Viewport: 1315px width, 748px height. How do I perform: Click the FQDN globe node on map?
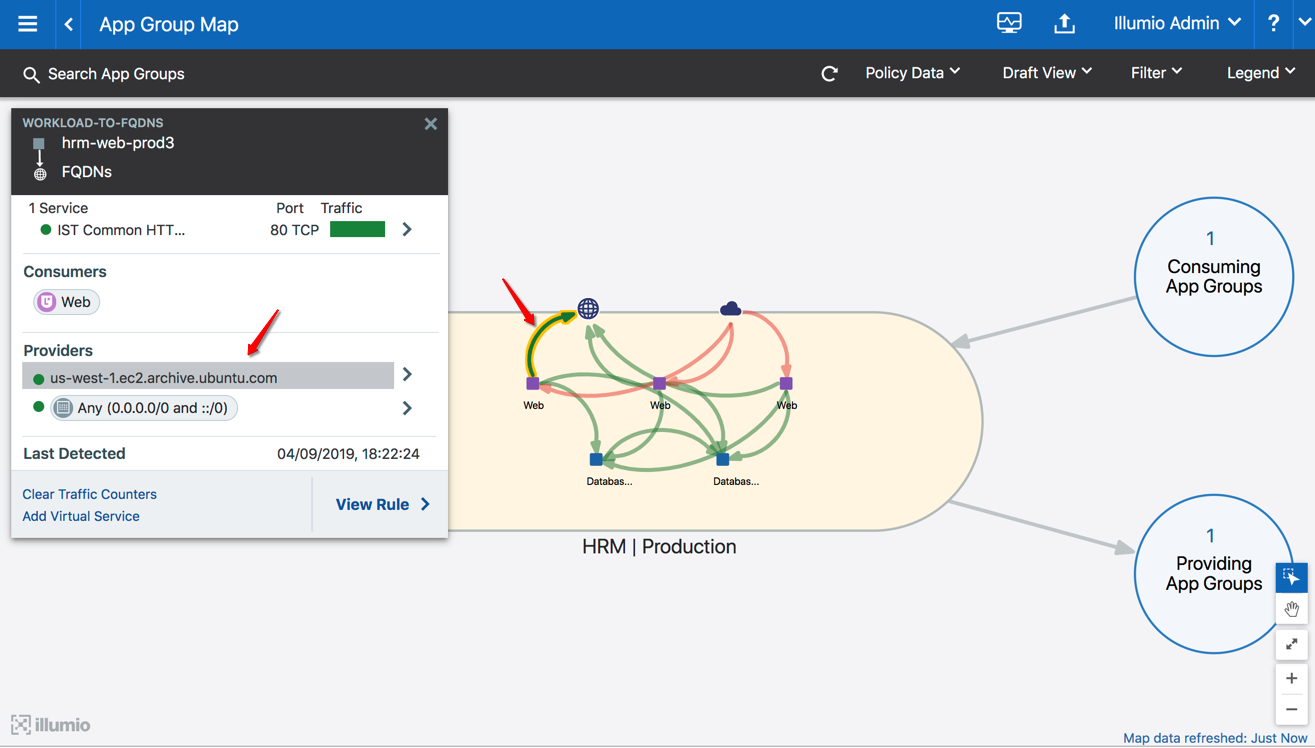588,308
